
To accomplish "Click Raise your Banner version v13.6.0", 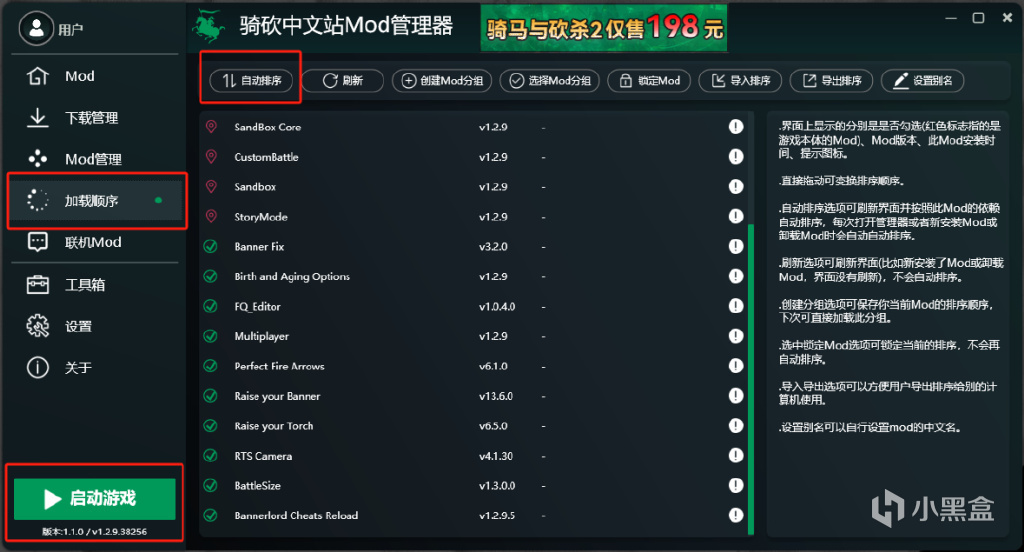I will click(x=496, y=396).
